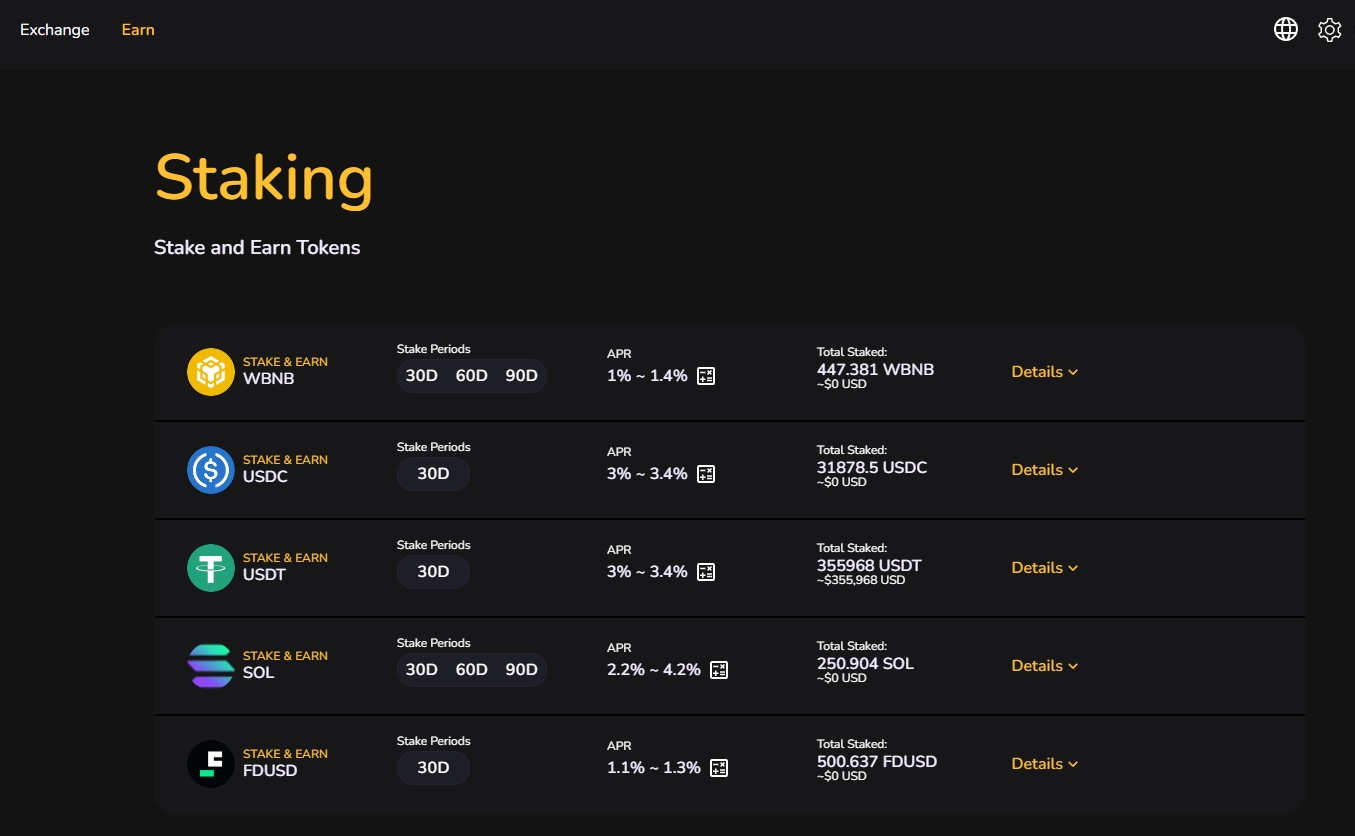Expand Details for the FDUSD pool

point(1044,764)
